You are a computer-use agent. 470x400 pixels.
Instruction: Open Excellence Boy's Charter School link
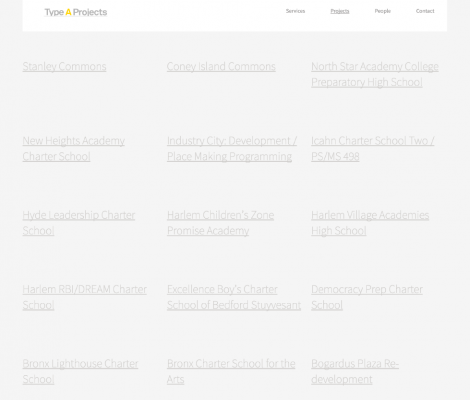(x=234, y=297)
